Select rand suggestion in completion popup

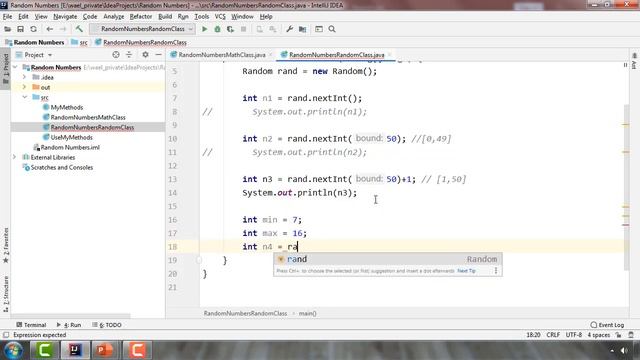coord(388,259)
